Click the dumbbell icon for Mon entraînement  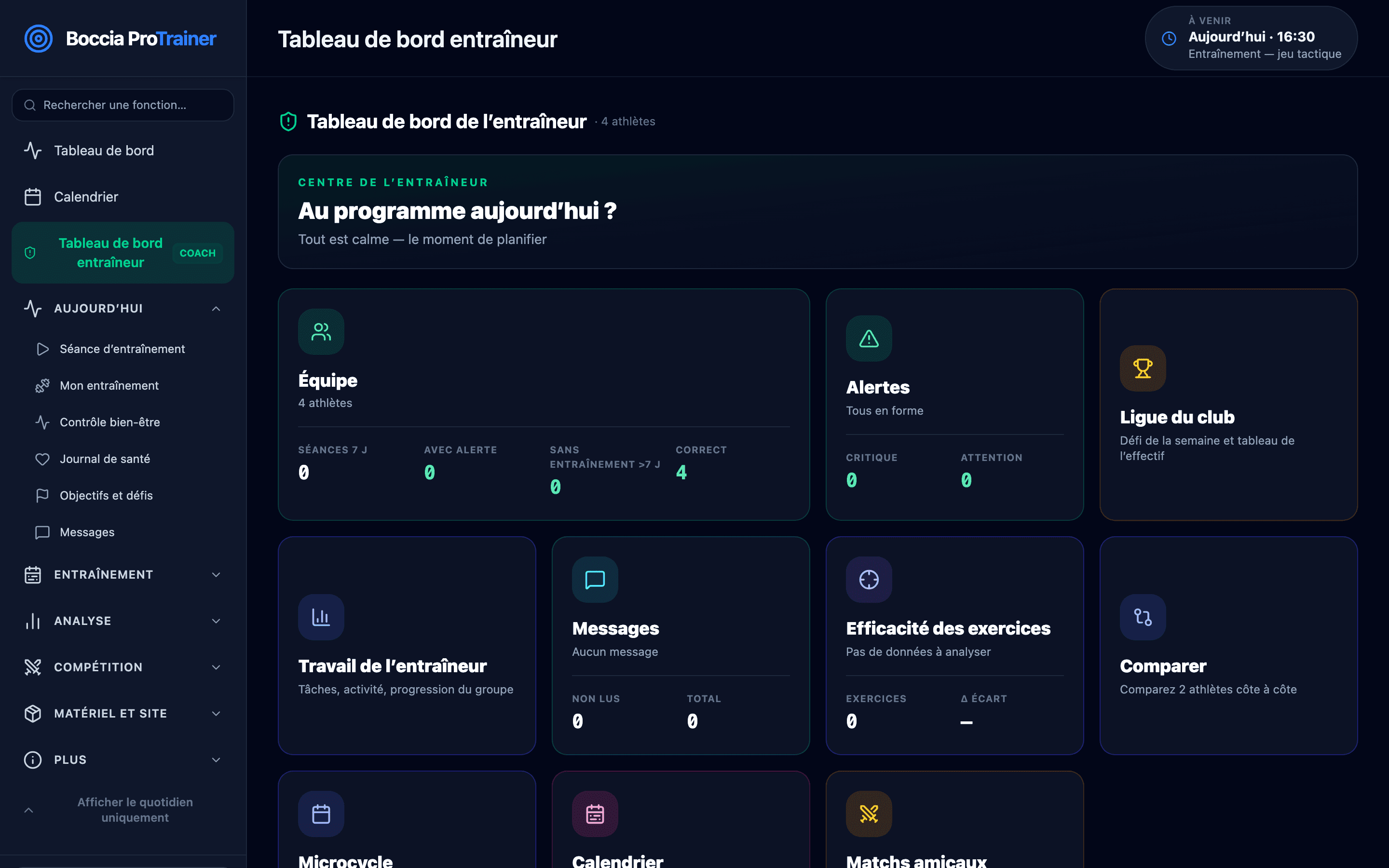click(42, 386)
